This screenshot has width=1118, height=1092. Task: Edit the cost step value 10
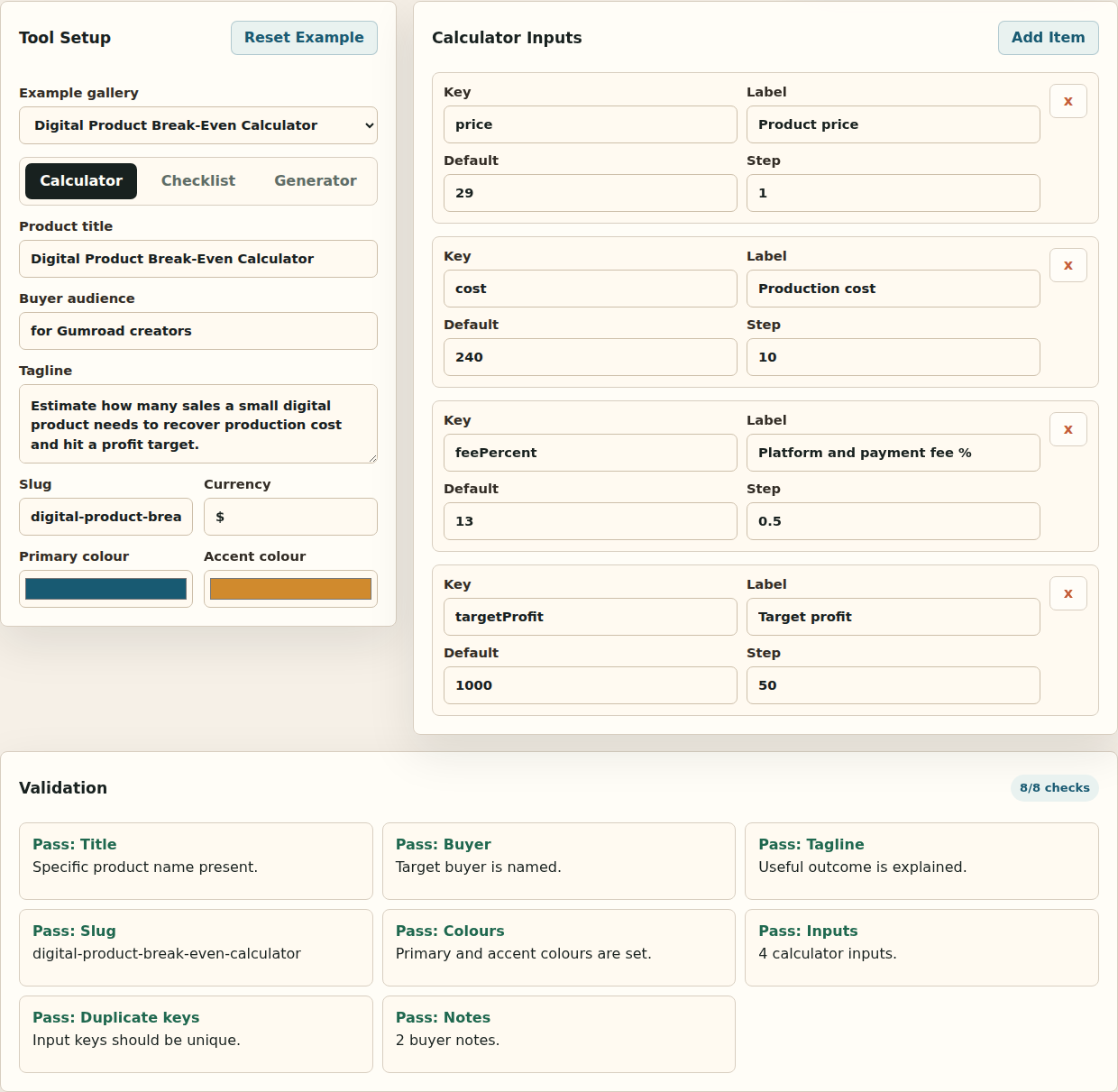click(893, 357)
